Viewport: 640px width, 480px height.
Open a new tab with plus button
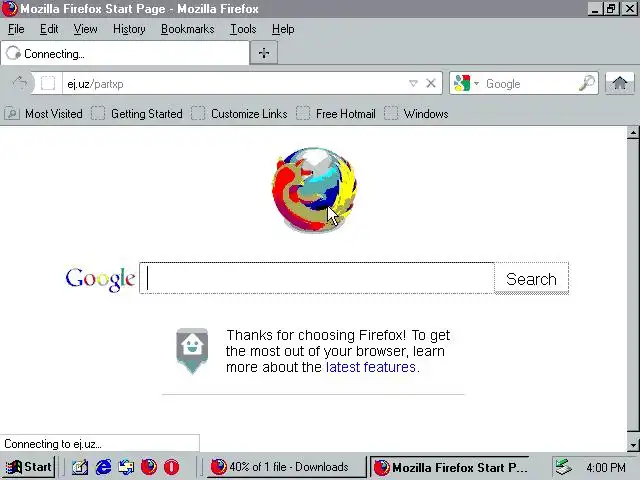click(x=264, y=53)
